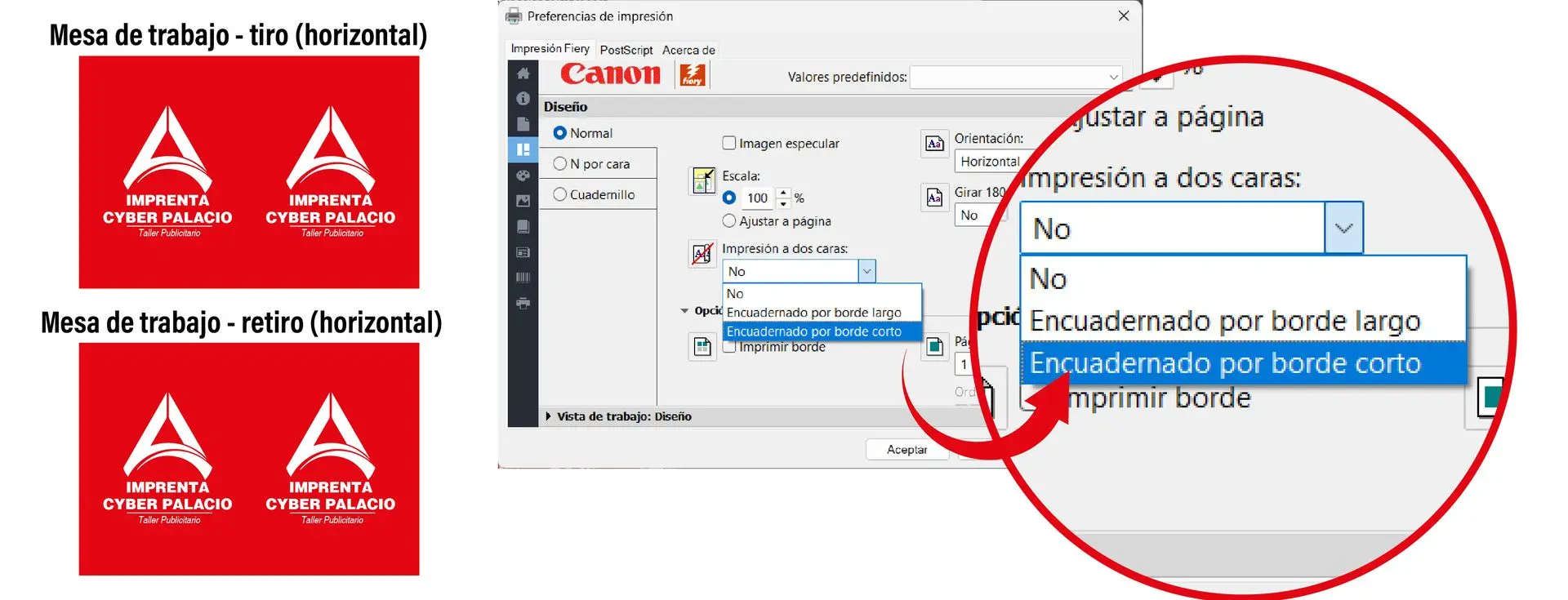Click the Canon logo
The width and height of the screenshot is (1568, 600).
[610, 74]
